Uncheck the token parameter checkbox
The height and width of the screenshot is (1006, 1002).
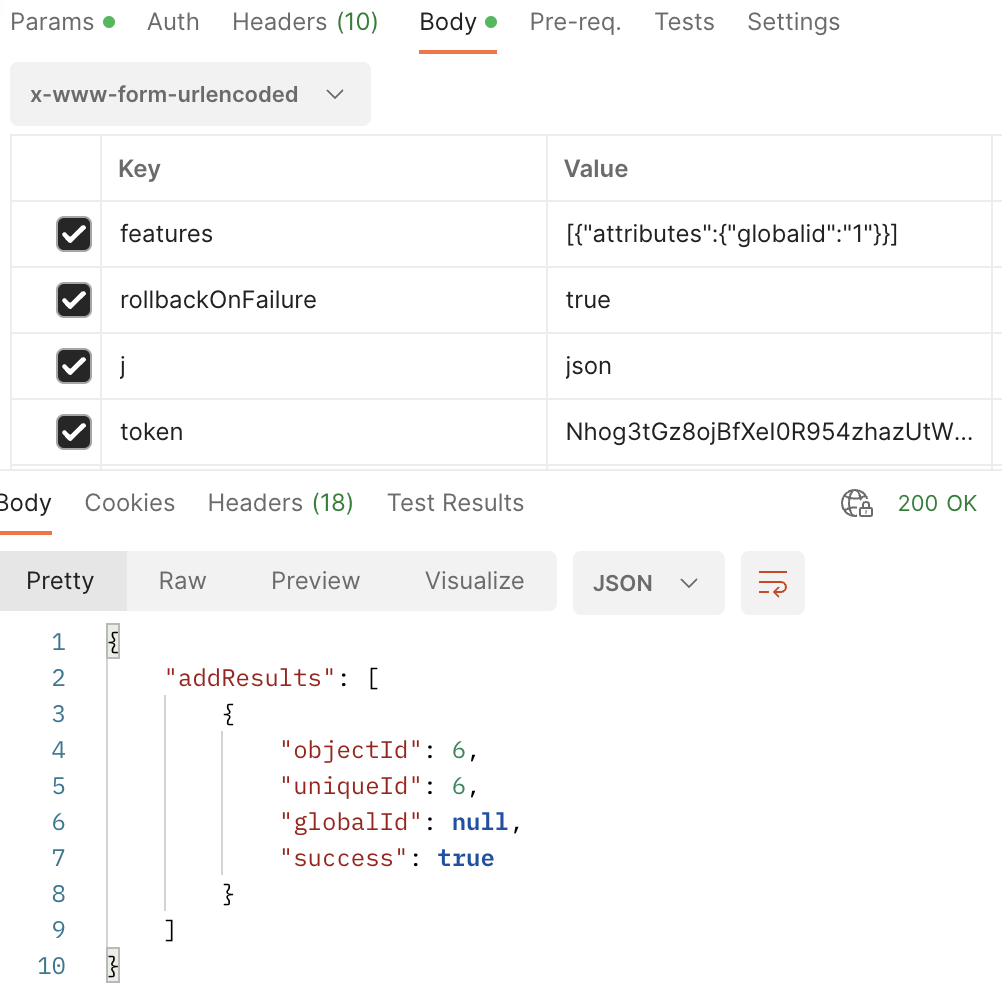[x=73, y=432]
